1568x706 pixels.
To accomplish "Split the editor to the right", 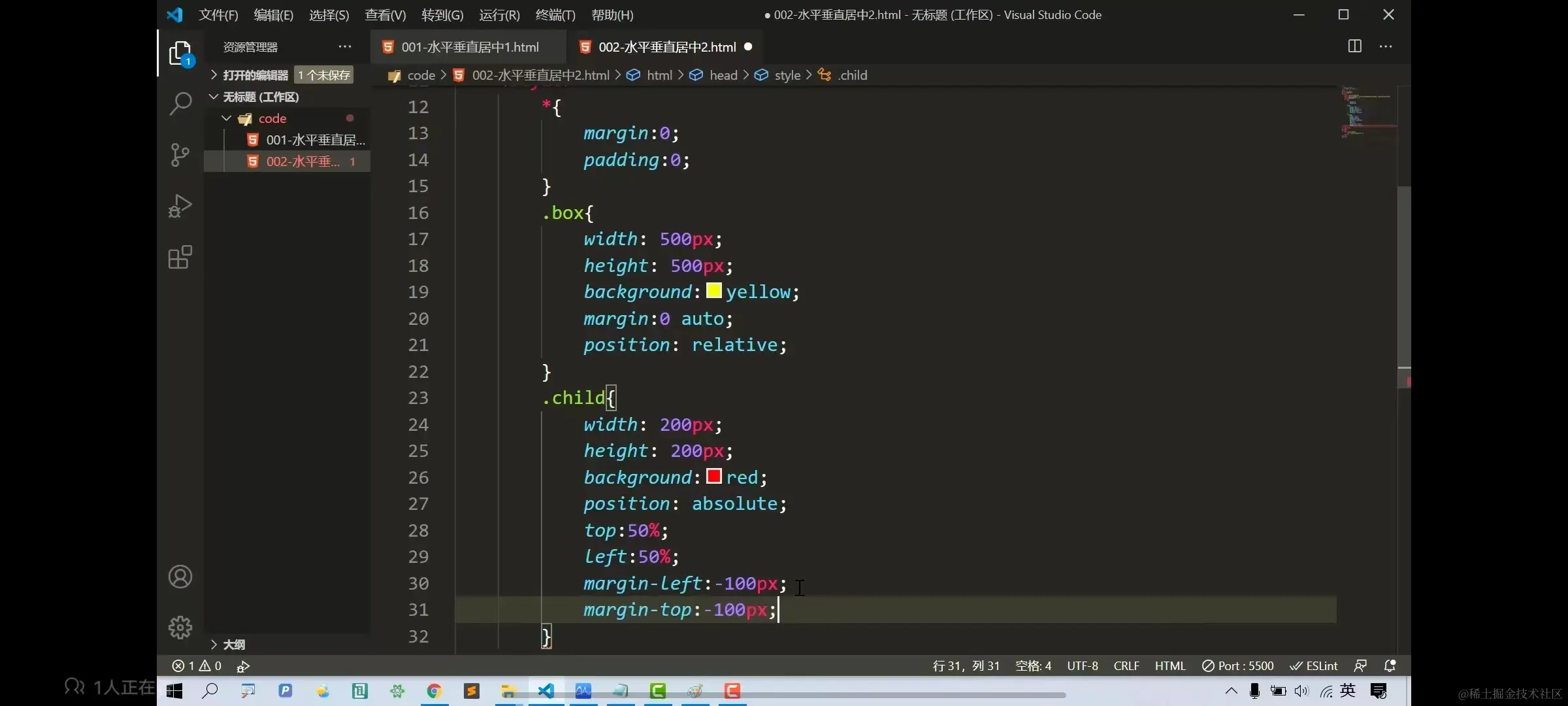I will 1354,46.
